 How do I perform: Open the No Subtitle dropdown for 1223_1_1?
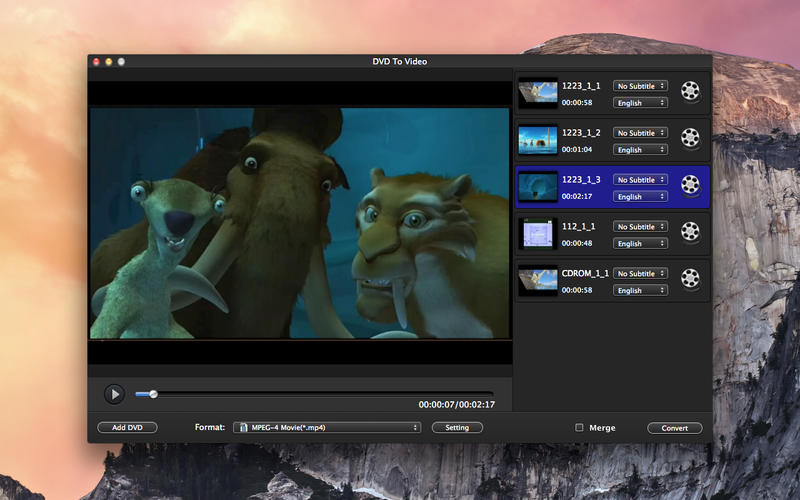[x=641, y=86]
